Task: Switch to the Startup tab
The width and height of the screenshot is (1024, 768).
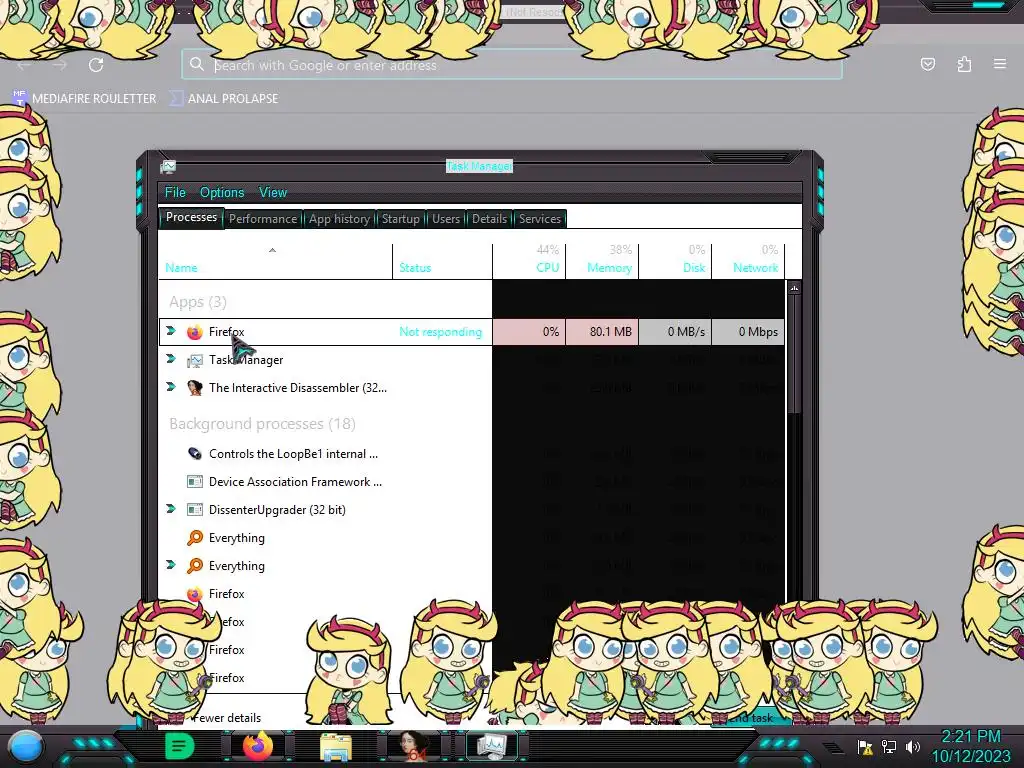Action: (400, 219)
